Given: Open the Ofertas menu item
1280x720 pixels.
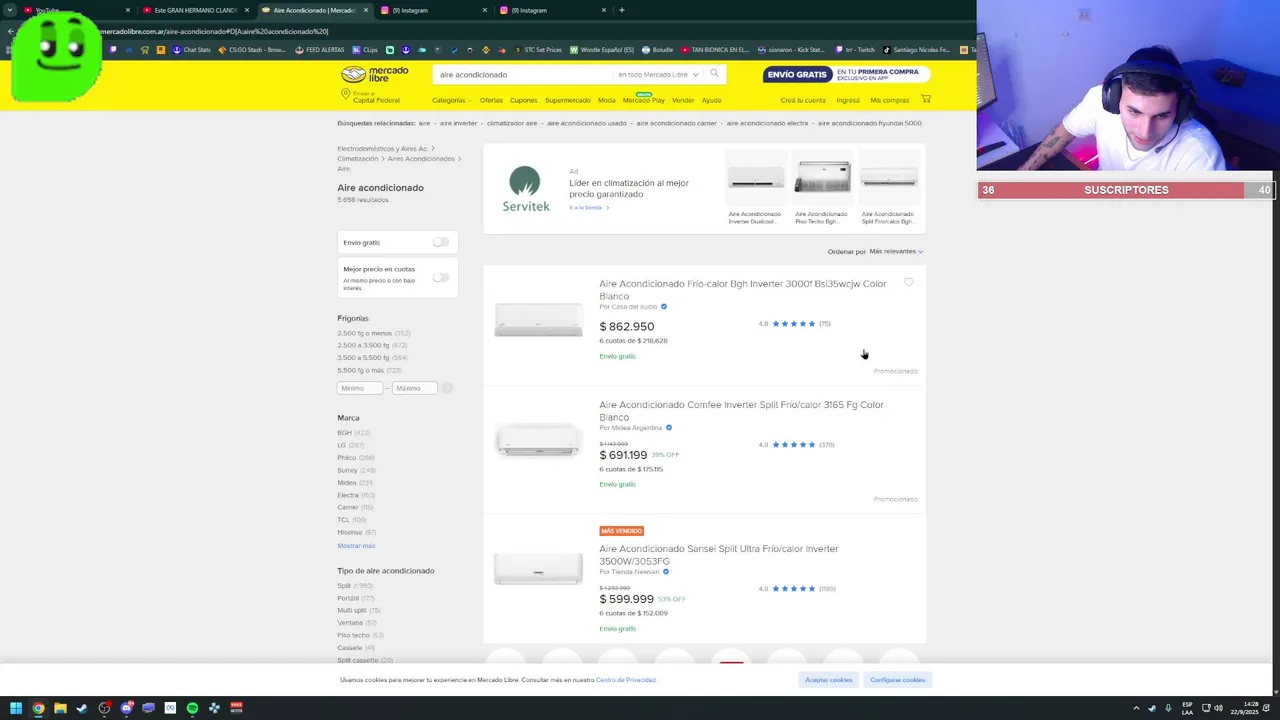Looking at the screenshot, I should click(x=491, y=100).
